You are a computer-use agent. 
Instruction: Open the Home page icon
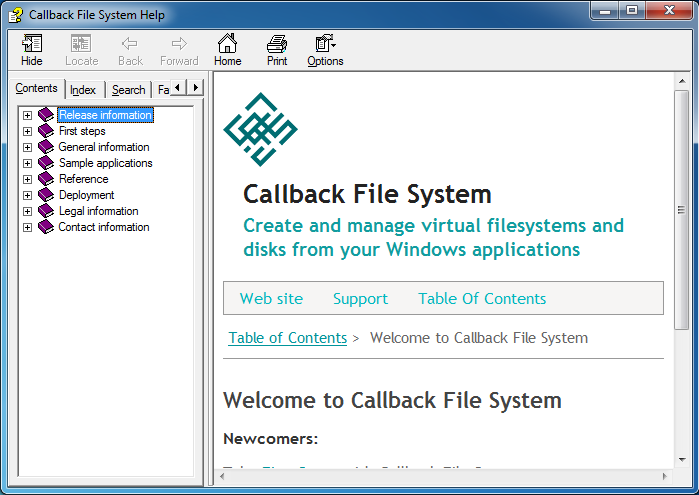(x=227, y=43)
